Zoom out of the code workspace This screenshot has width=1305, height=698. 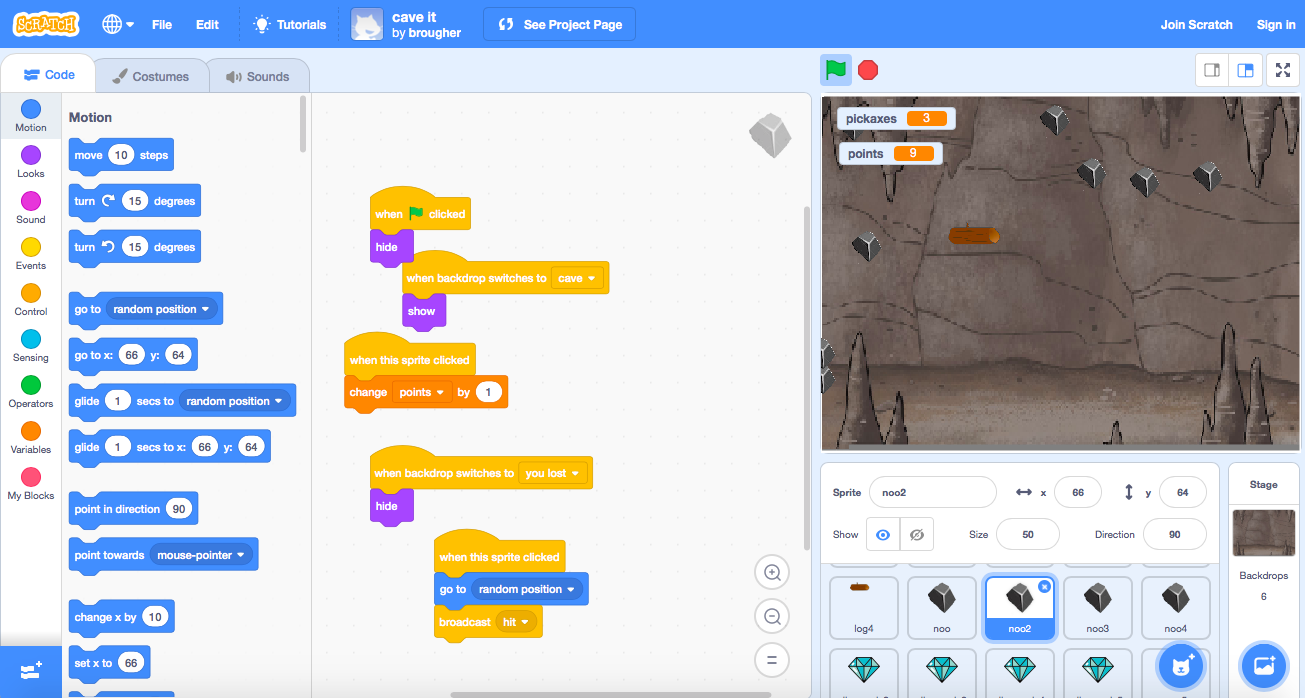coord(772,616)
